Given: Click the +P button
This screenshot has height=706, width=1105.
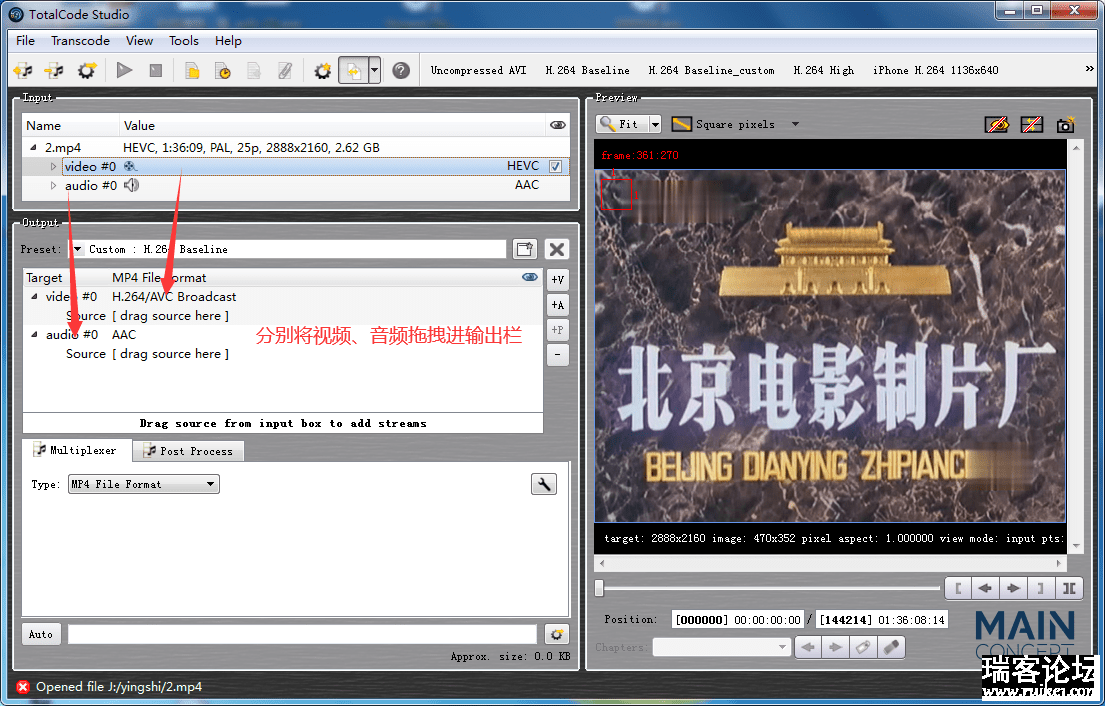Looking at the screenshot, I should pos(557,330).
